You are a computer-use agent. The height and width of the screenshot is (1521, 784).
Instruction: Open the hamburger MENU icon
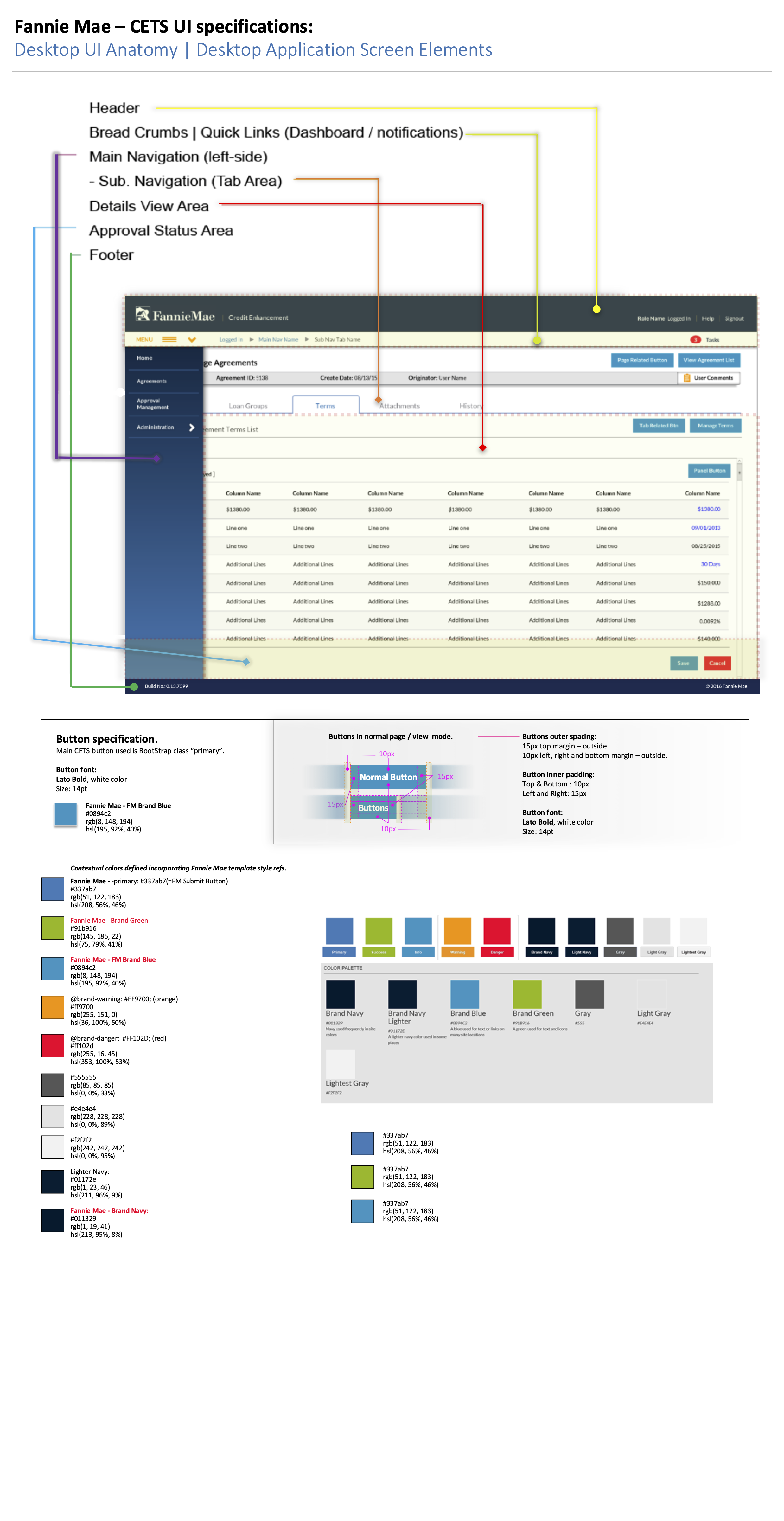point(169,339)
